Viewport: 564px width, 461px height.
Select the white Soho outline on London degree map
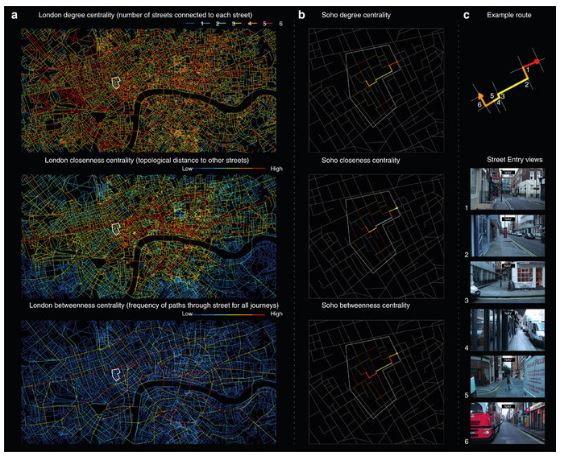pyautogui.click(x=116, y=83)
